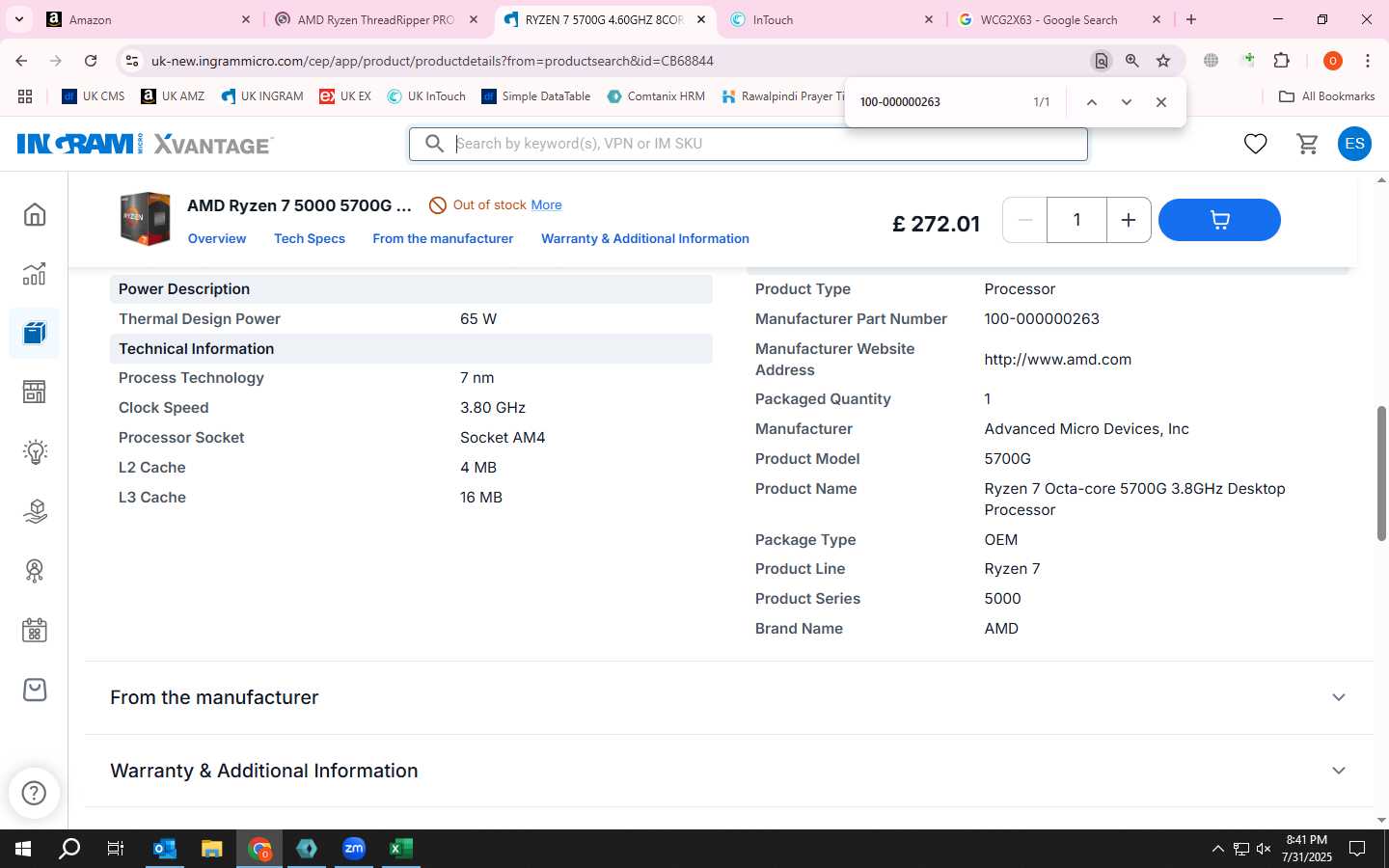Increase quantity with plus button
The width and height of the screenshot is (1389, 868).
(1128, 220)
